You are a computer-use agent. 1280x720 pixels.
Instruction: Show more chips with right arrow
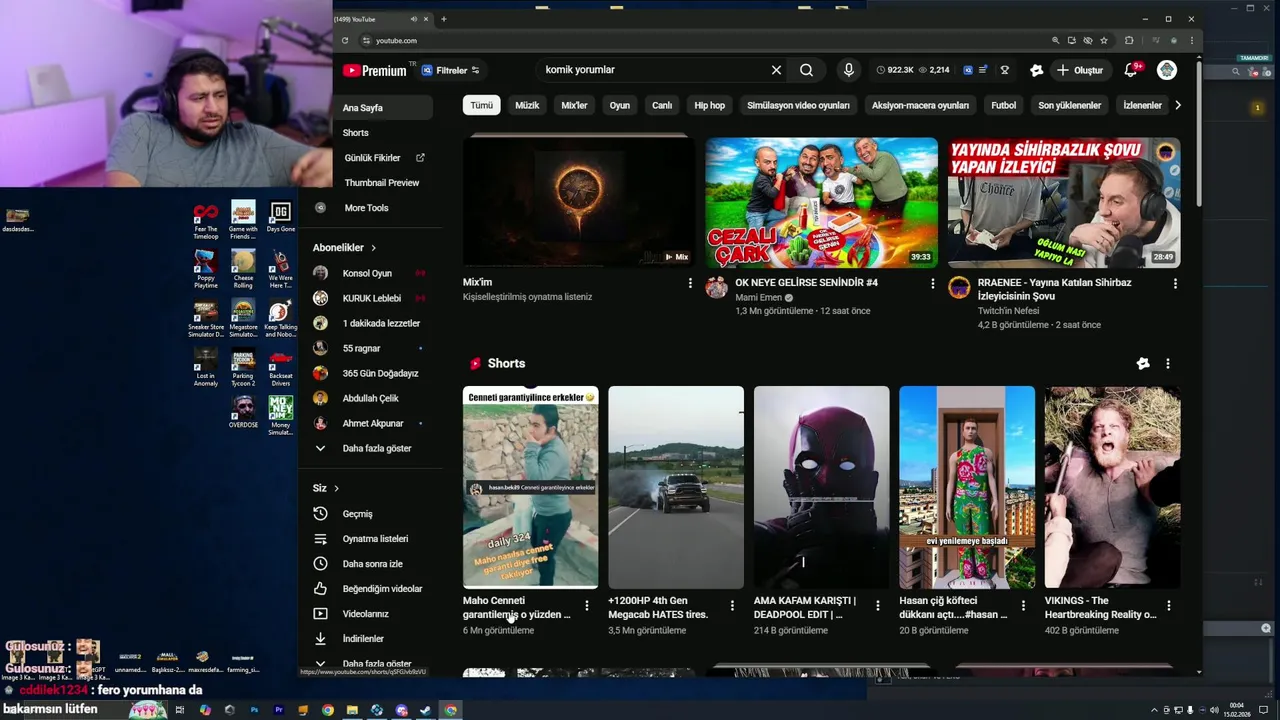pos(1177,105)
